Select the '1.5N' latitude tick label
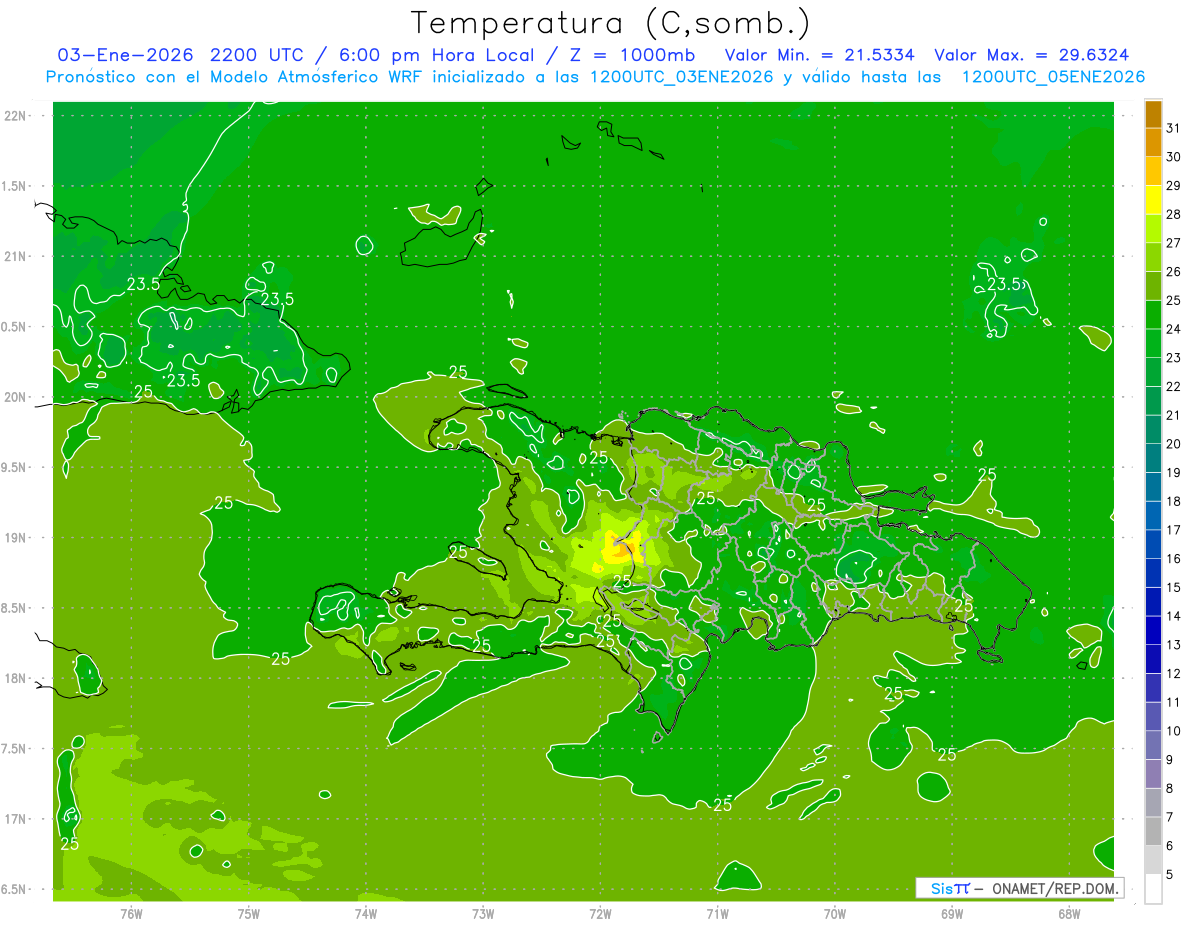The image size is (1200, 927). click(16, 186)
